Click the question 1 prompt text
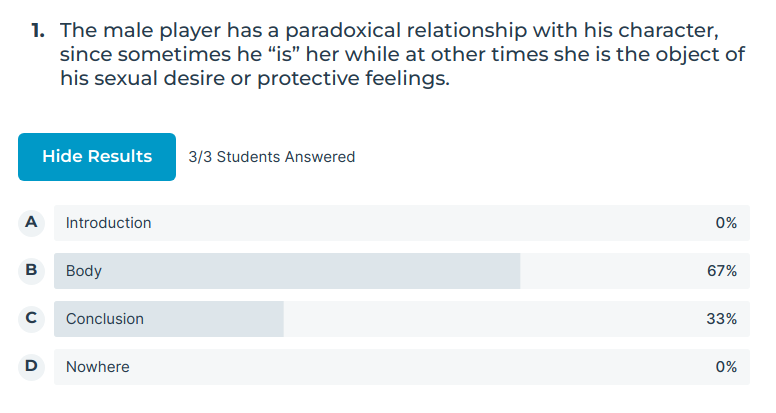This screenshot has width=776, height=413. [x=402, y=54]
